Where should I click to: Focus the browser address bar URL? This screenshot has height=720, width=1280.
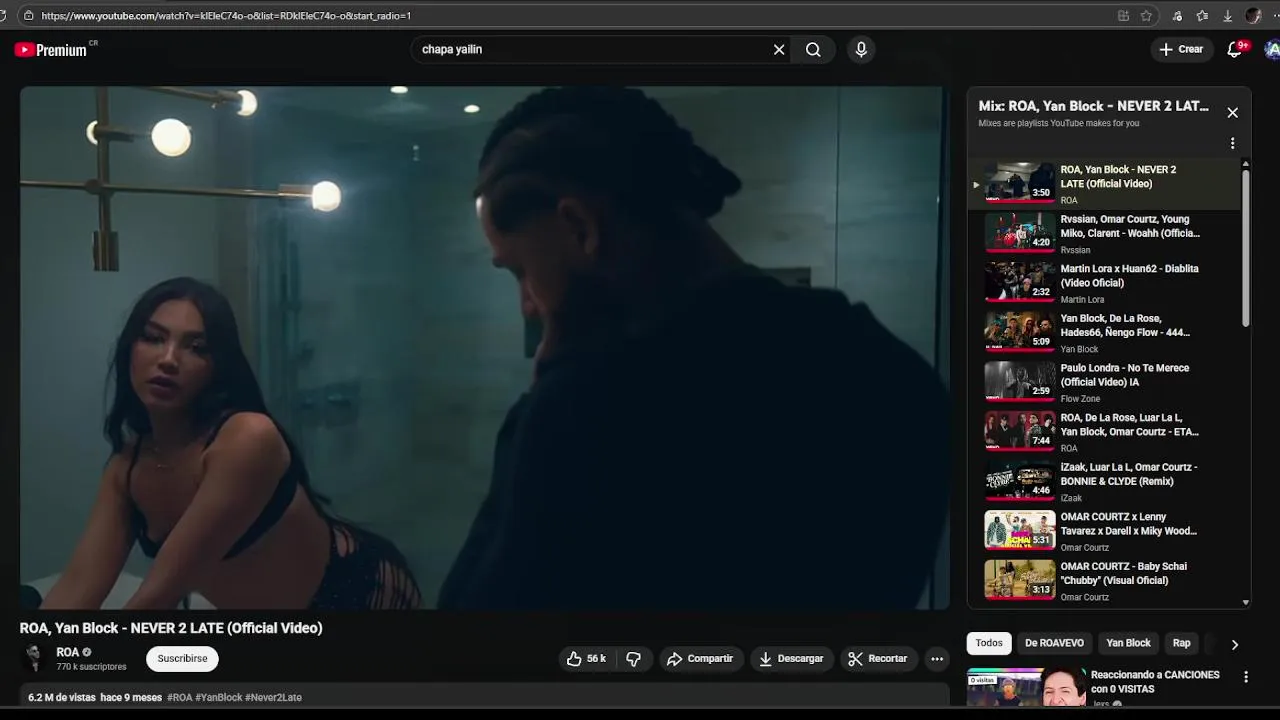[x=226, y=16]
